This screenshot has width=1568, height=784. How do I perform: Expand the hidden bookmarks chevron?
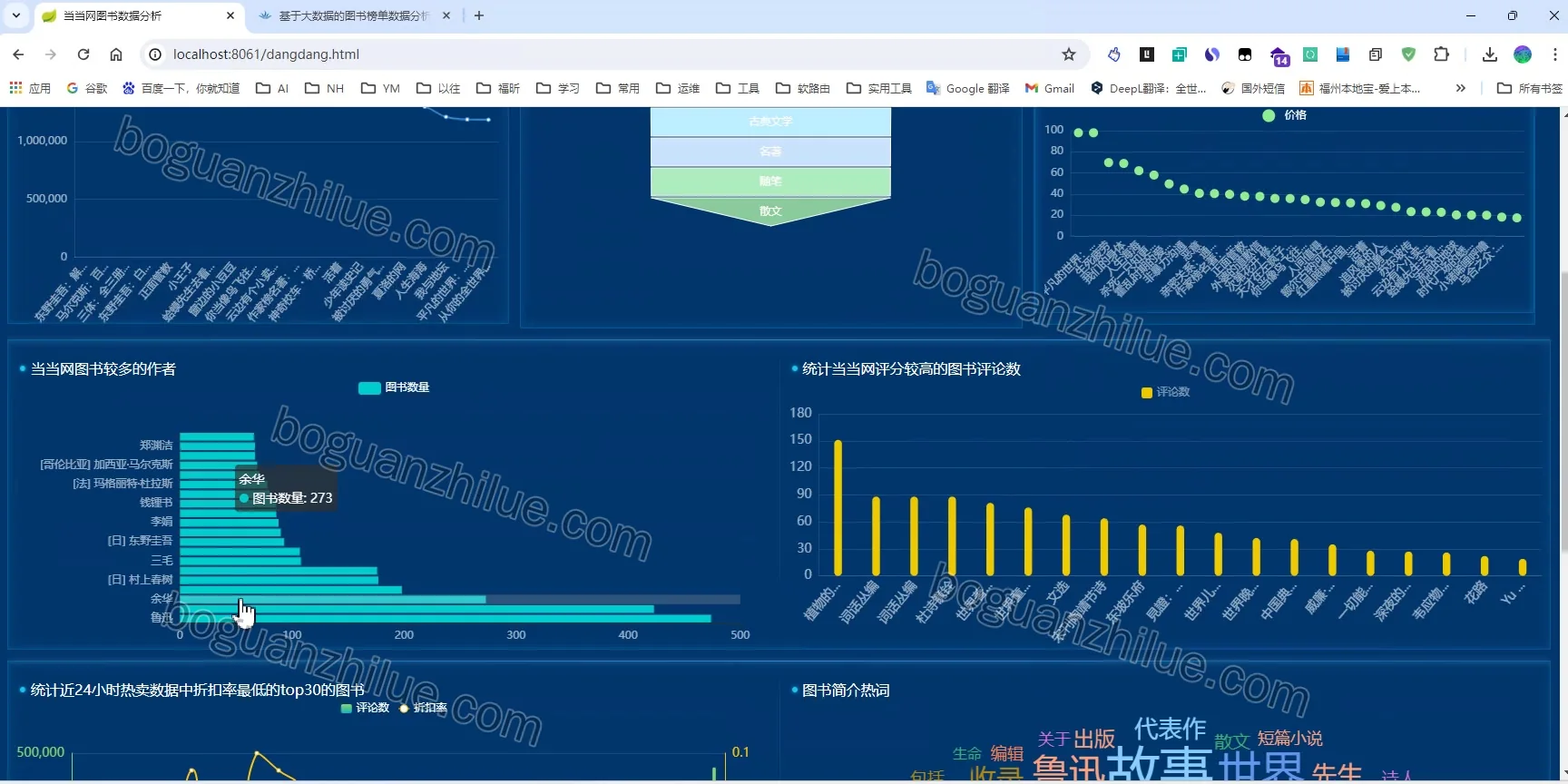tap(1460, 88)
